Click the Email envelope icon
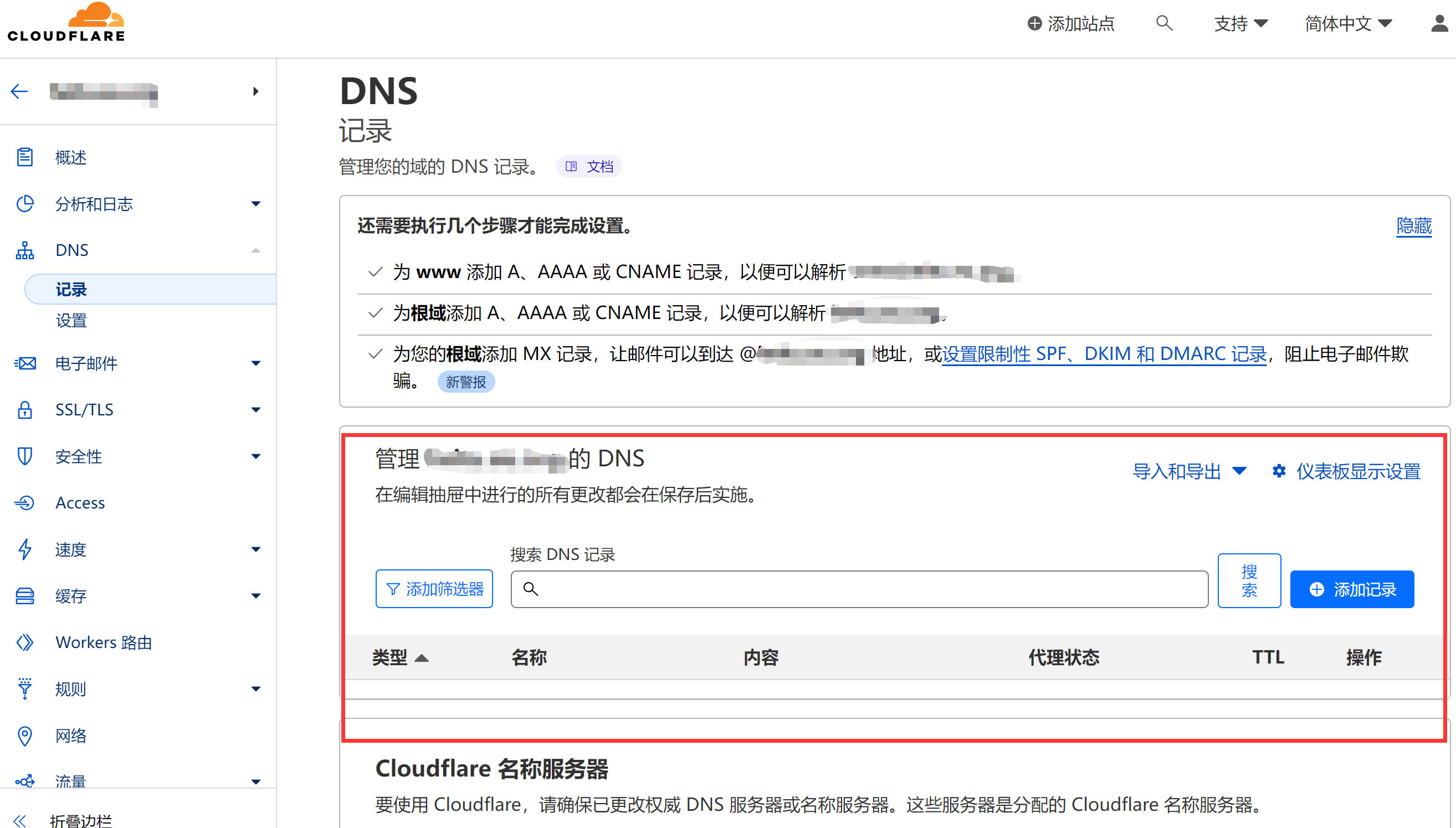This screenshot has height=828, width=1456. point(24,363)
